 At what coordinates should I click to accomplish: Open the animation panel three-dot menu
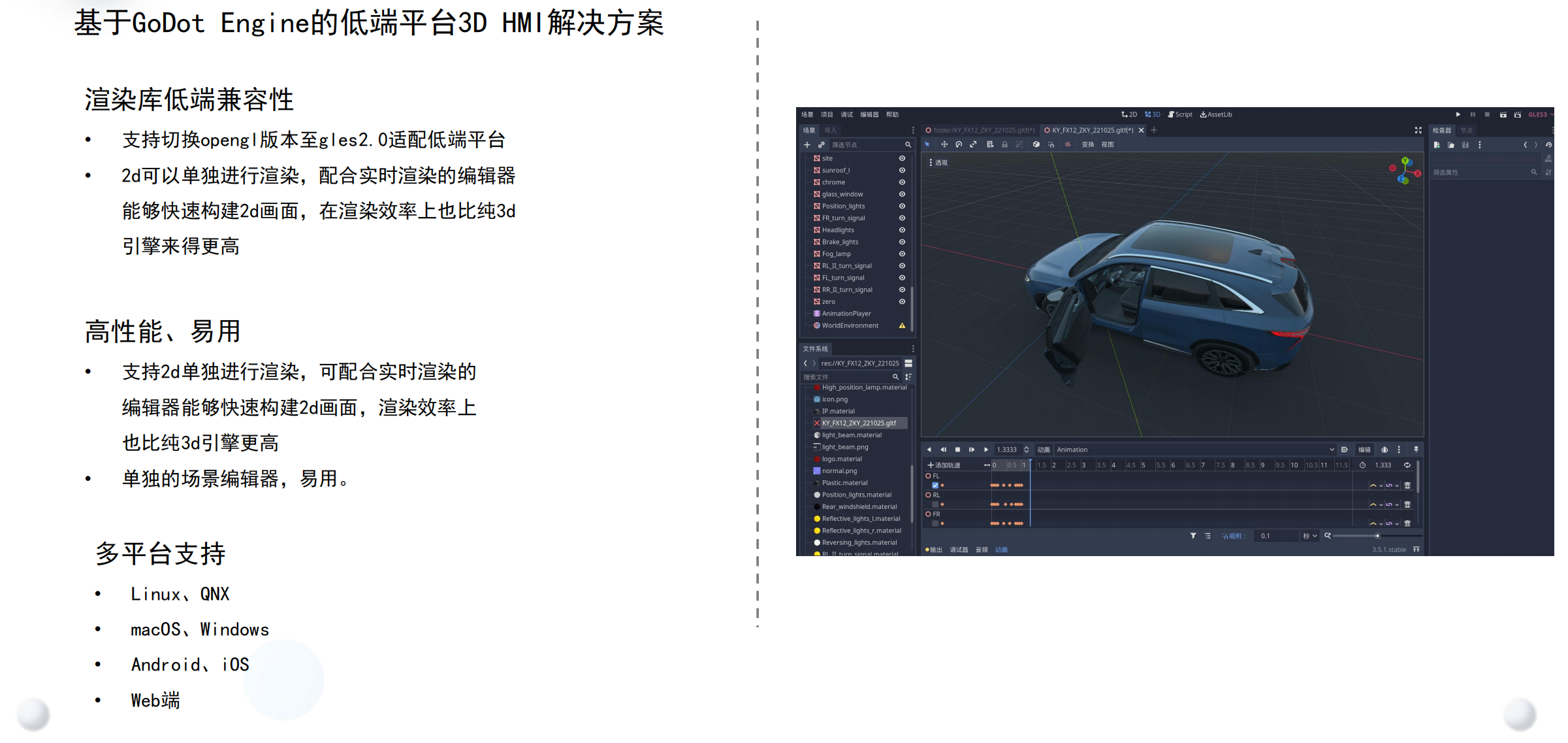1399,450
